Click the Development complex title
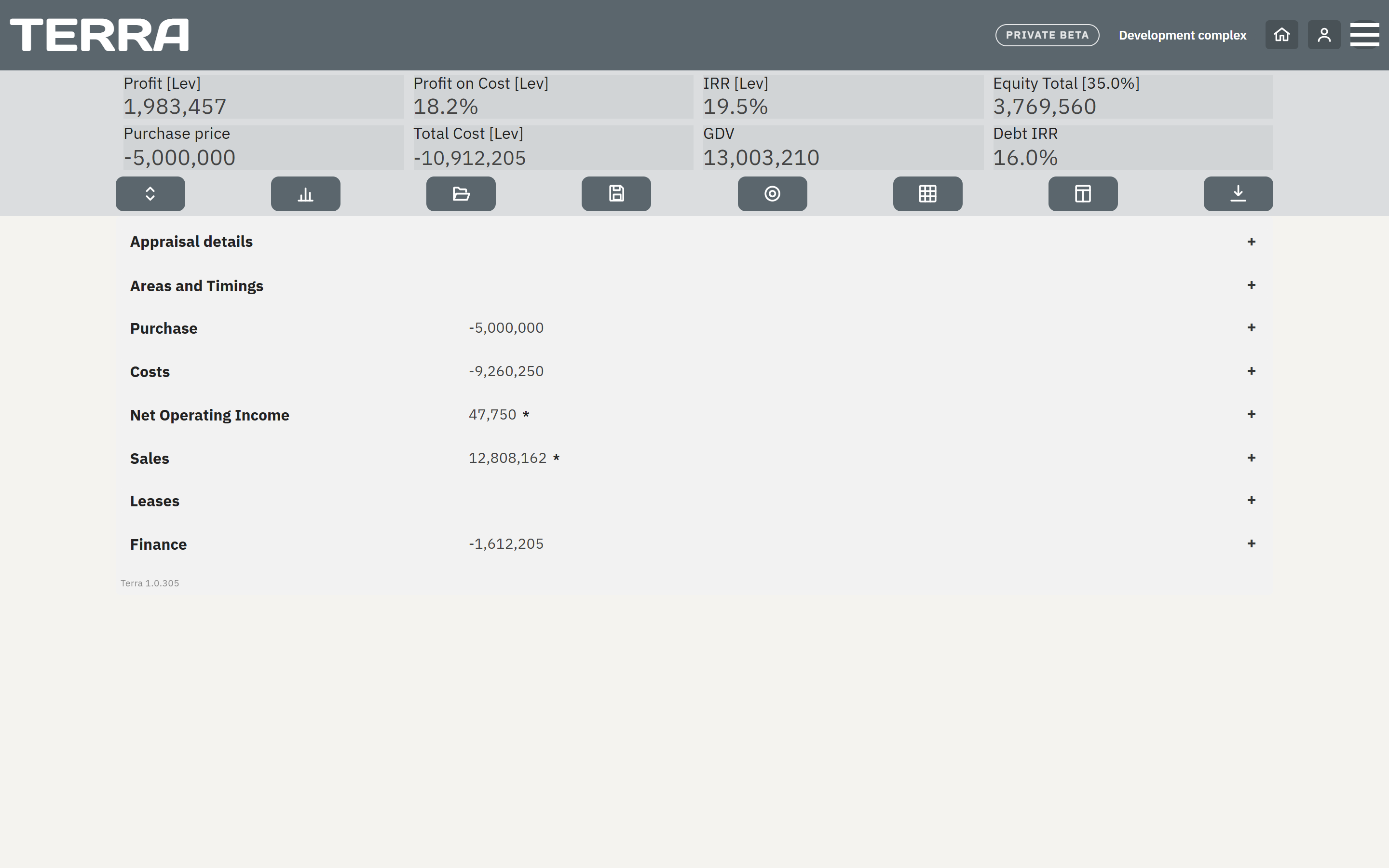Screen dimensions: 1389x868 pos(1183,35)
